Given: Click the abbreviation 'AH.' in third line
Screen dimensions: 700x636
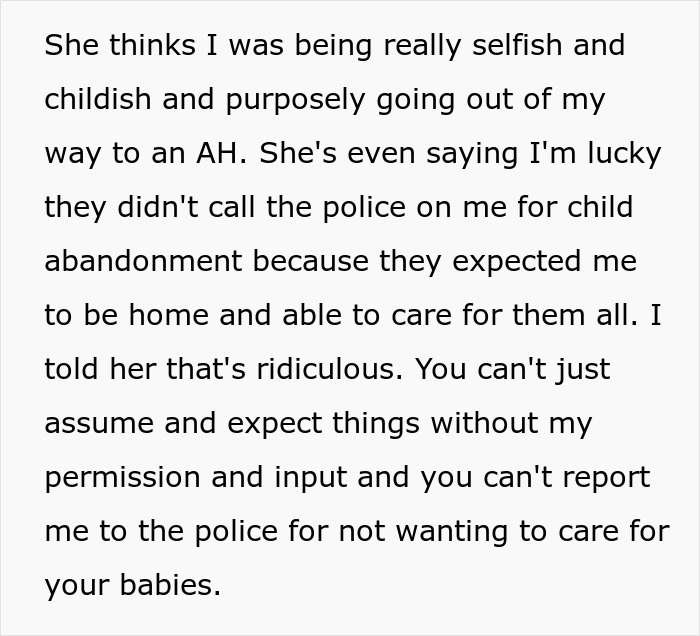Looking at the screenshot, I should (x=221, y=153).
